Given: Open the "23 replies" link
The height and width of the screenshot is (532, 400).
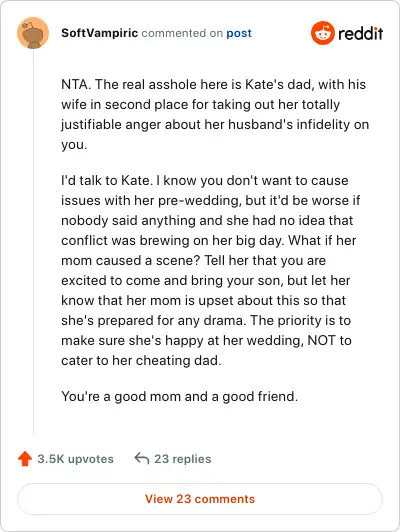Looking at the screenshot, I should tap(183, 459).
